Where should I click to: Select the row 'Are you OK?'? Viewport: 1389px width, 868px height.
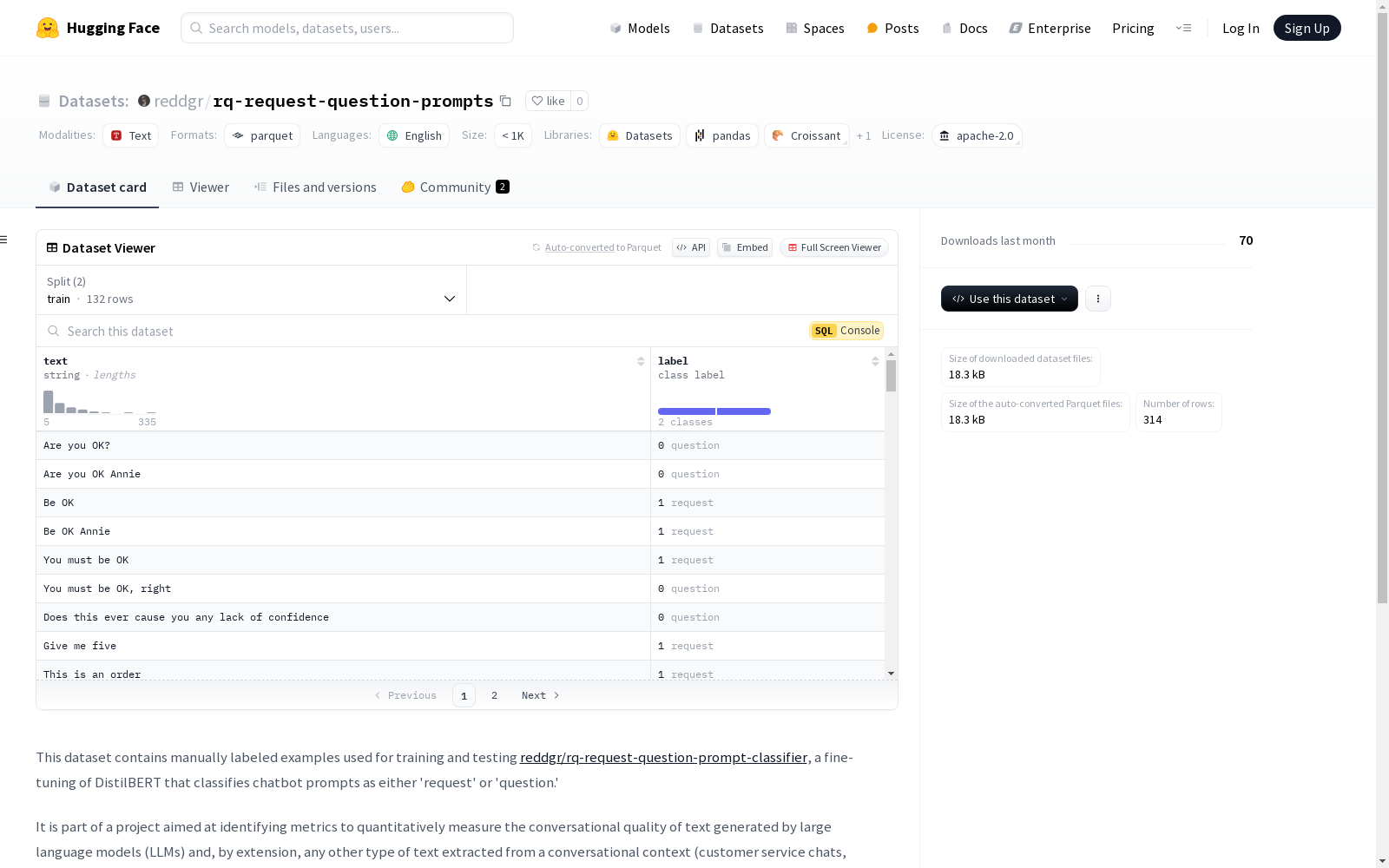coord(460,445)
